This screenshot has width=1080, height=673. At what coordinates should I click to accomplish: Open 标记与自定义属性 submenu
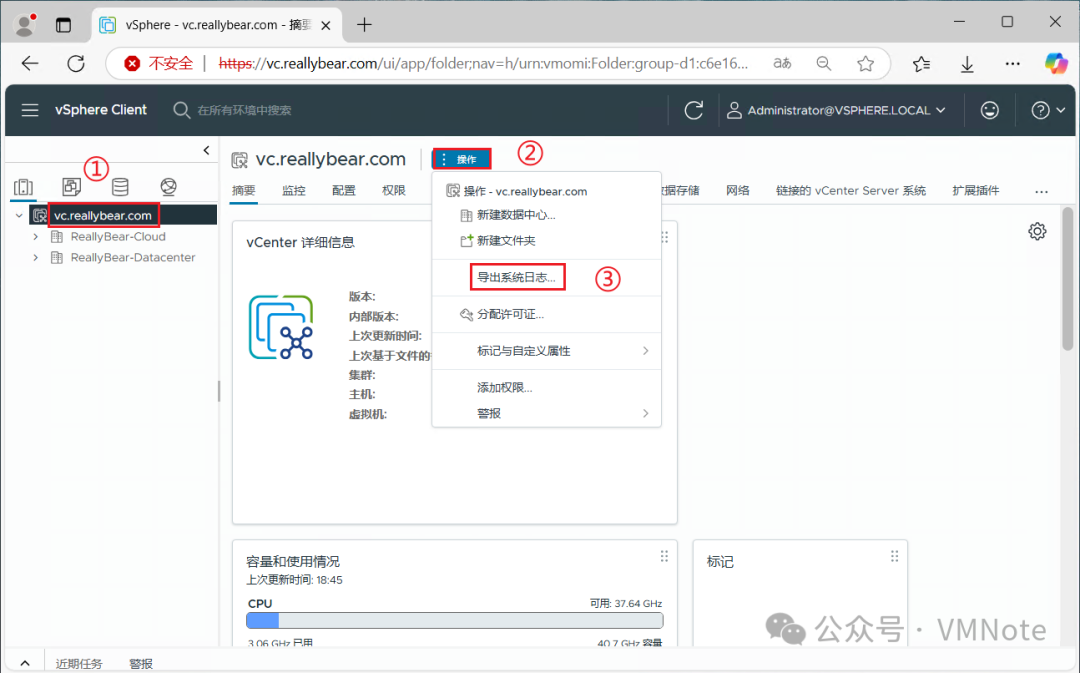(x=547, y=351)
